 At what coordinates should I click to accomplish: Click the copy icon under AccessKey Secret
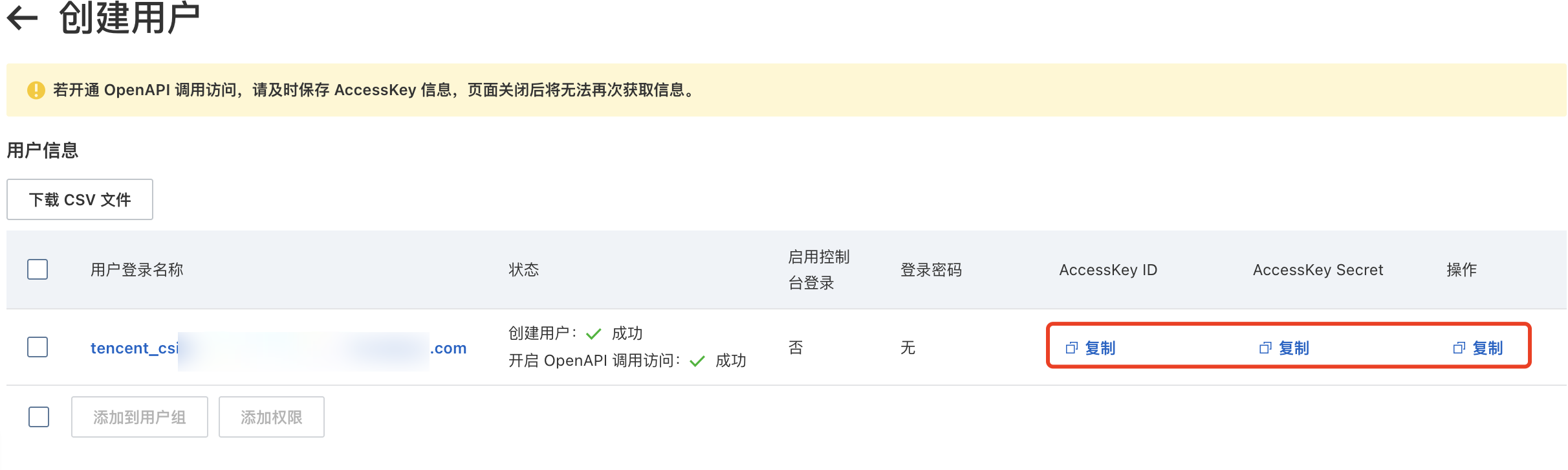tap(1265, 348)
